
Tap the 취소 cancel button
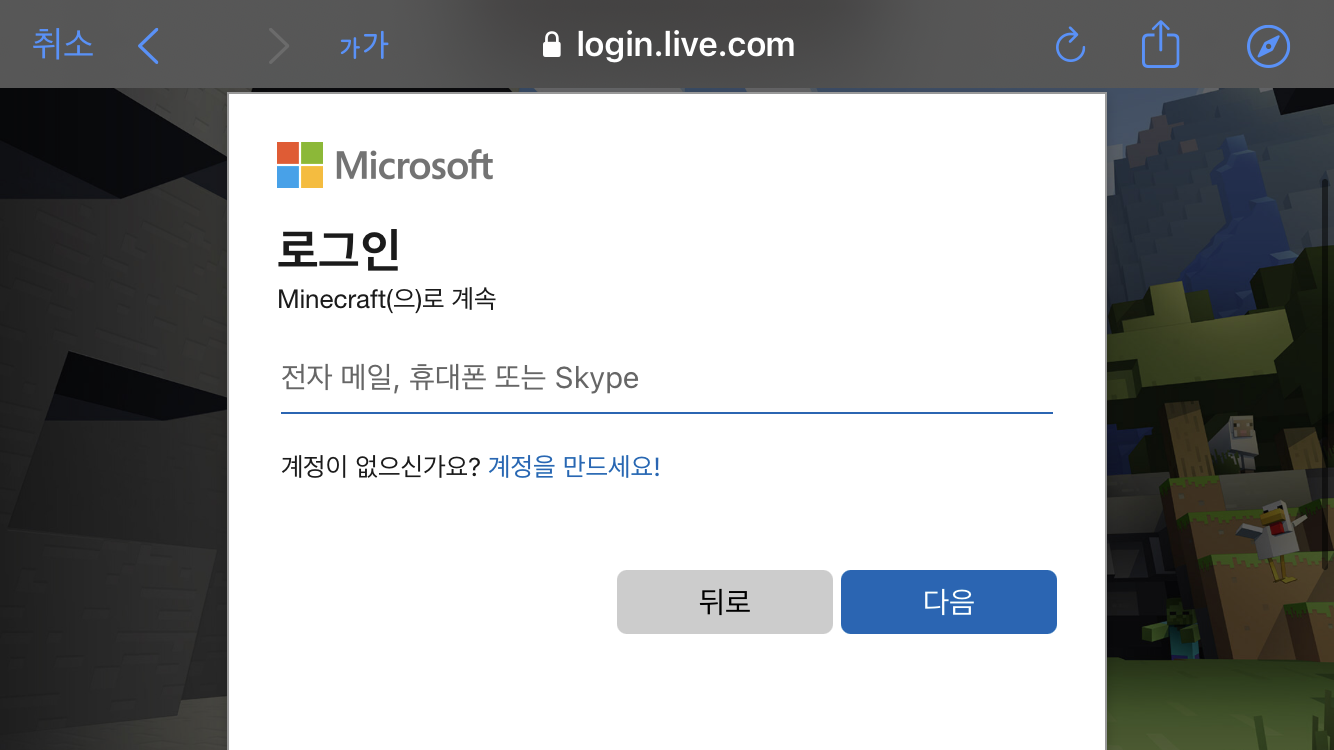click(x=63, y=45)
